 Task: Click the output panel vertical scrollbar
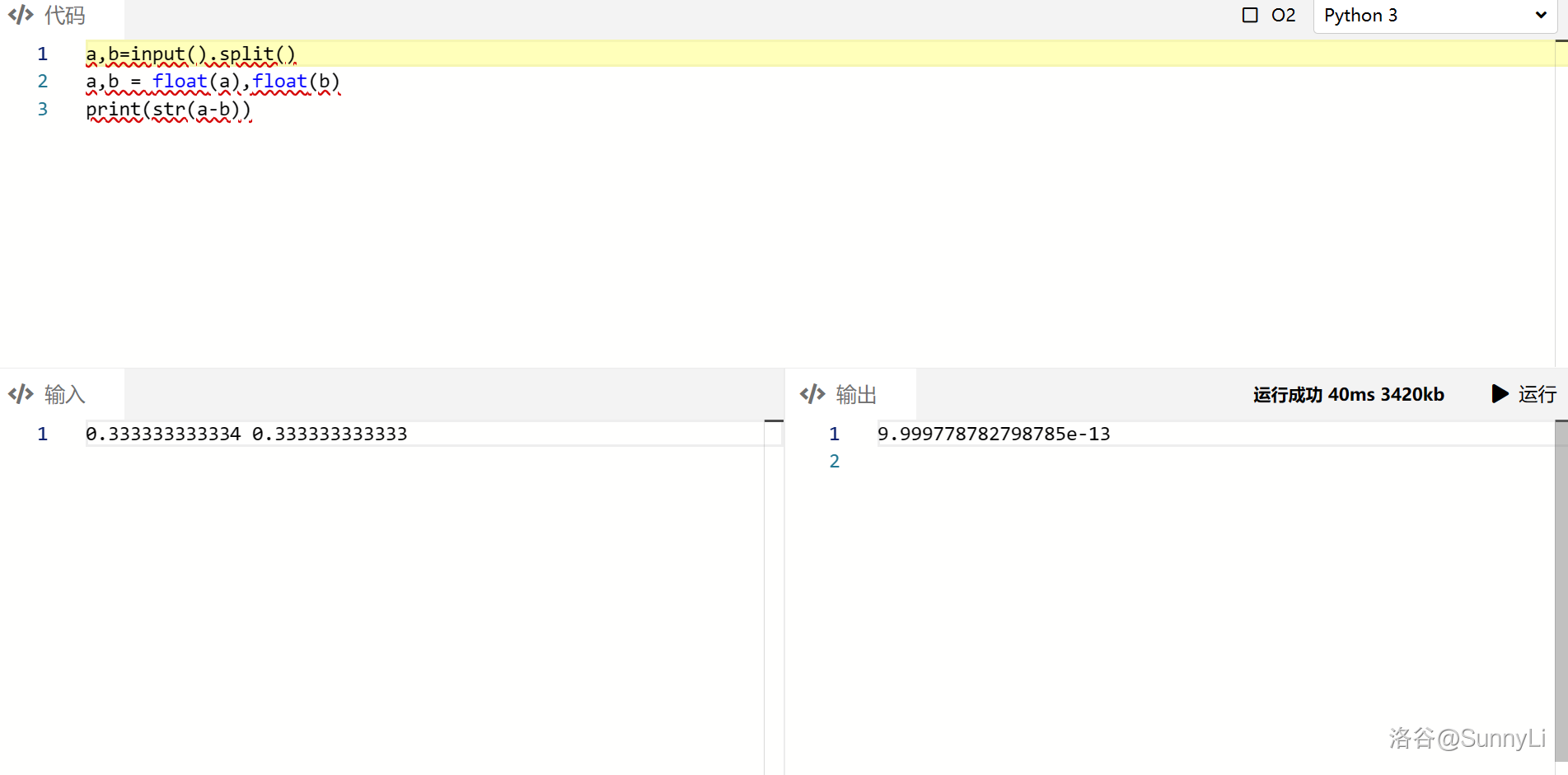point(1561,590)
